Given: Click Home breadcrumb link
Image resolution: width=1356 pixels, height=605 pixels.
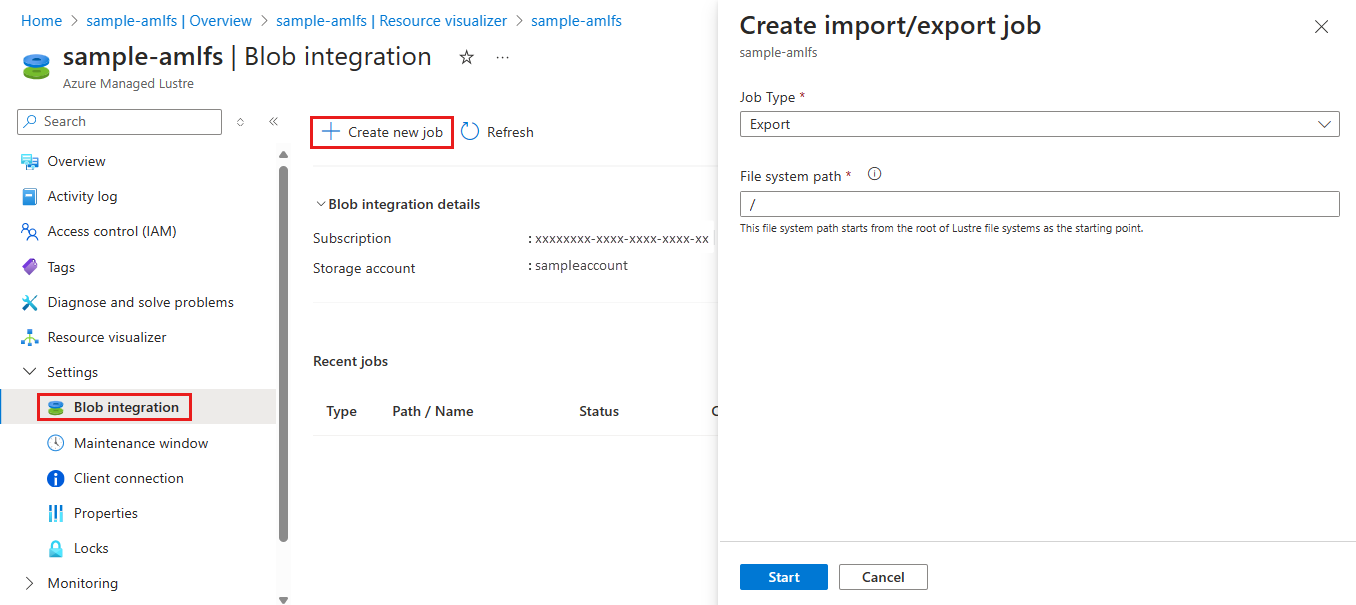Looking at the screenshot, I should (x=41, y=21).
